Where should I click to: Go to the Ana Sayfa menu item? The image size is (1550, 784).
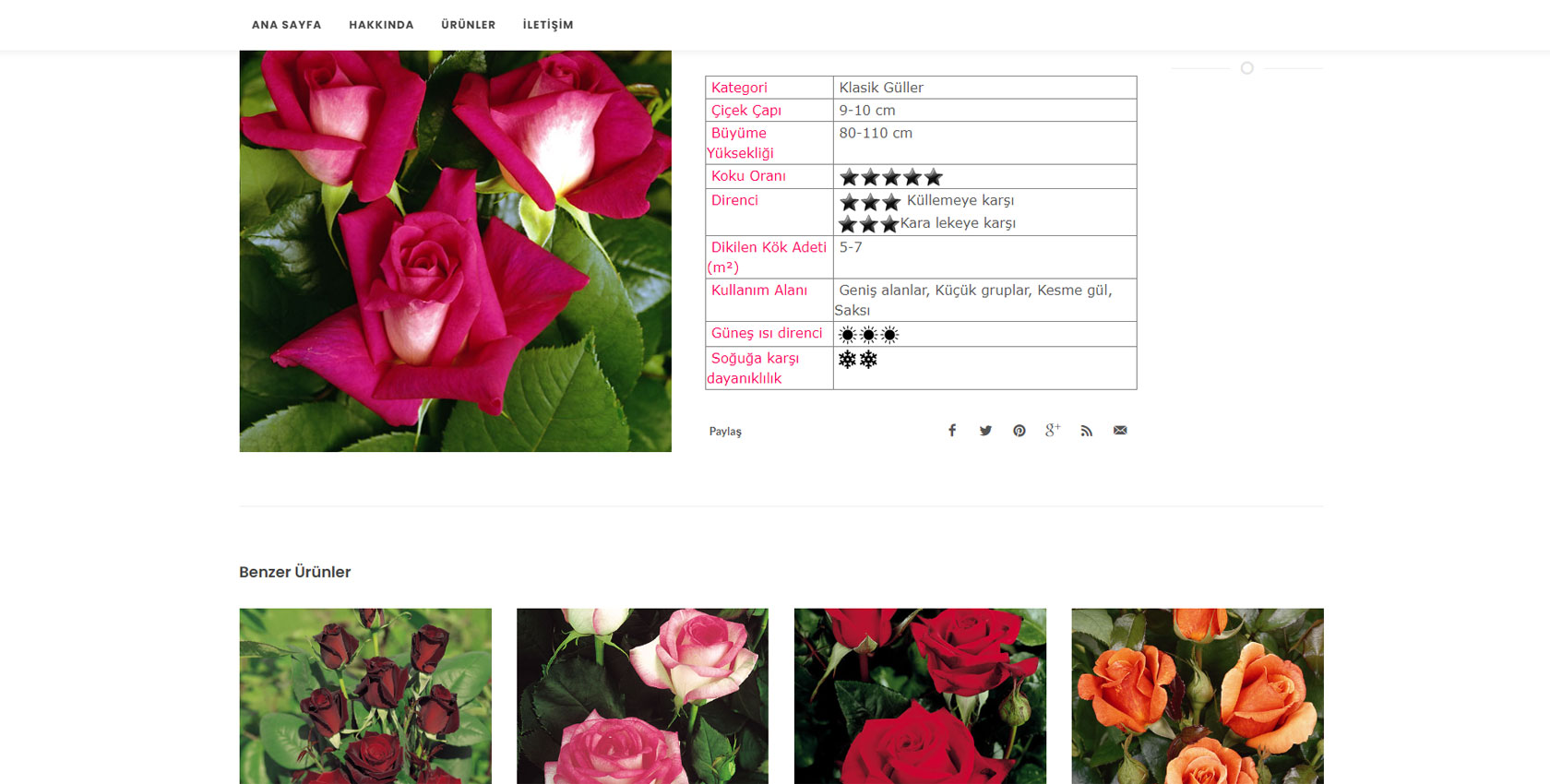click(x=286, y=25)
